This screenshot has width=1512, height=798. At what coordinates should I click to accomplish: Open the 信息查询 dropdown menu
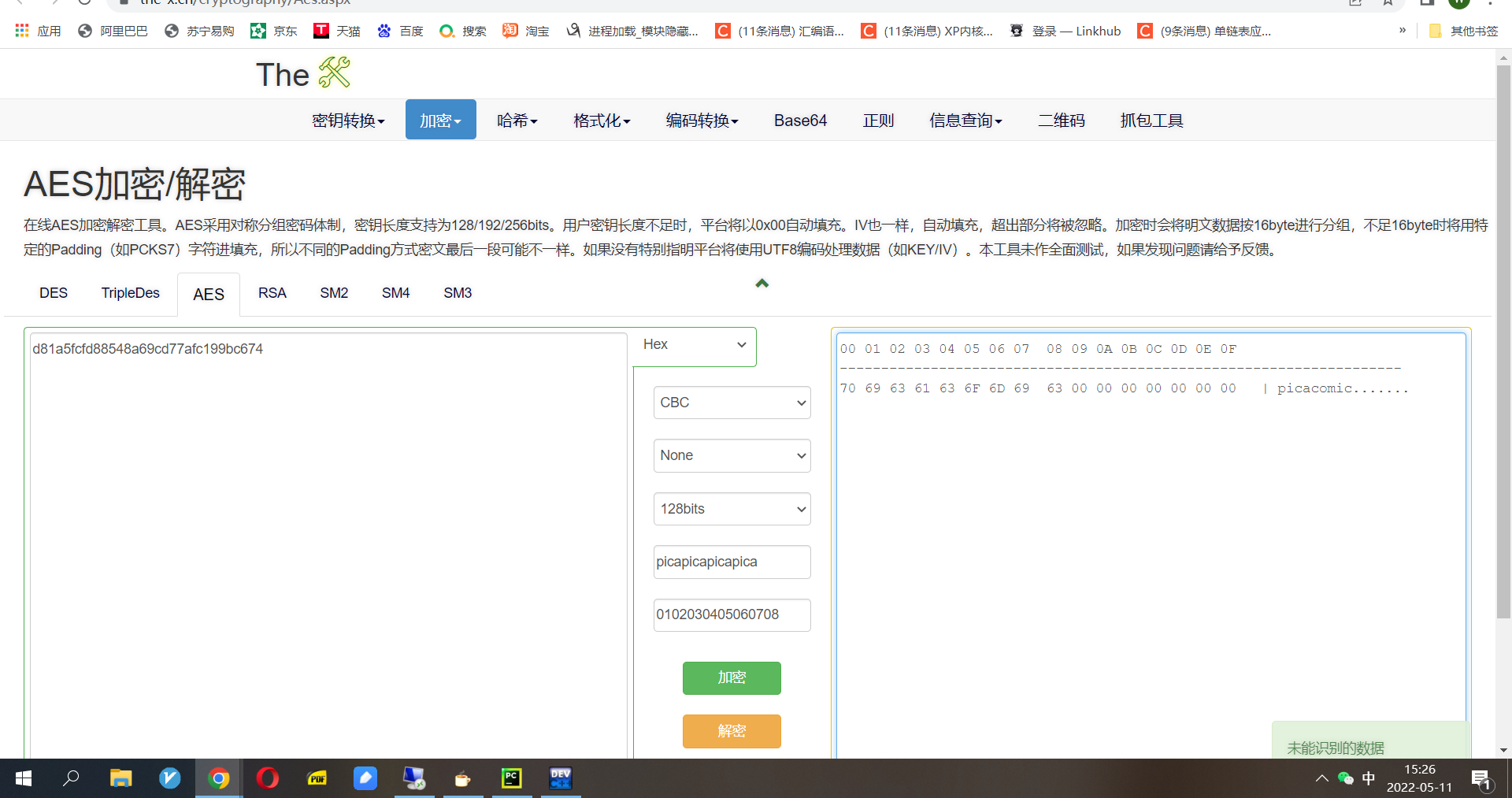point(965,120)
